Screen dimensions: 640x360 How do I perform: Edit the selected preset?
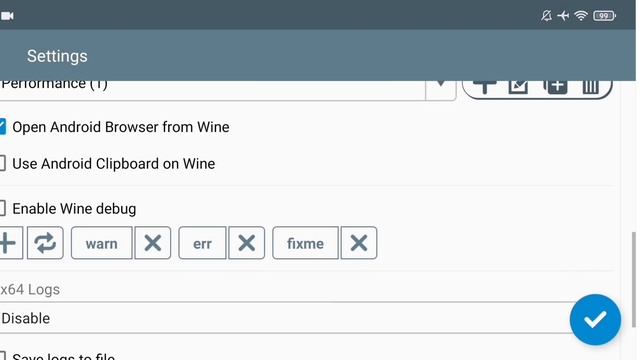(x=518, y=86)
